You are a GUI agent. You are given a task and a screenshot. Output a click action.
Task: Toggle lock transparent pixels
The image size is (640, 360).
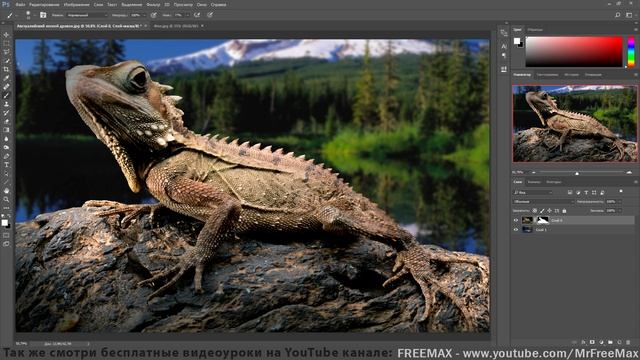coord(535,211)
